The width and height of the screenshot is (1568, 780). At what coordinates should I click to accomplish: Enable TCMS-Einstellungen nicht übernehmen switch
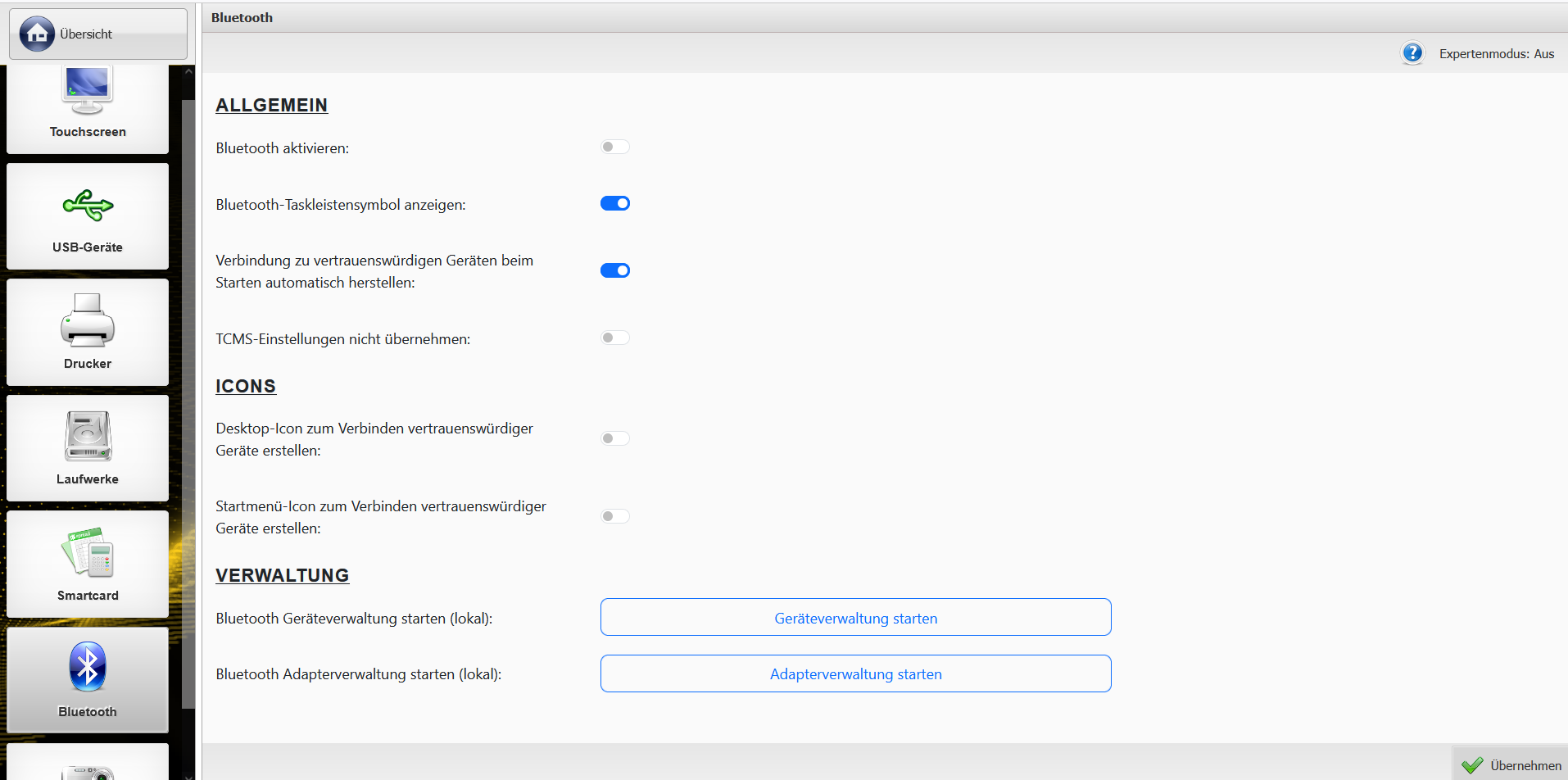click(x=615, y=338)
